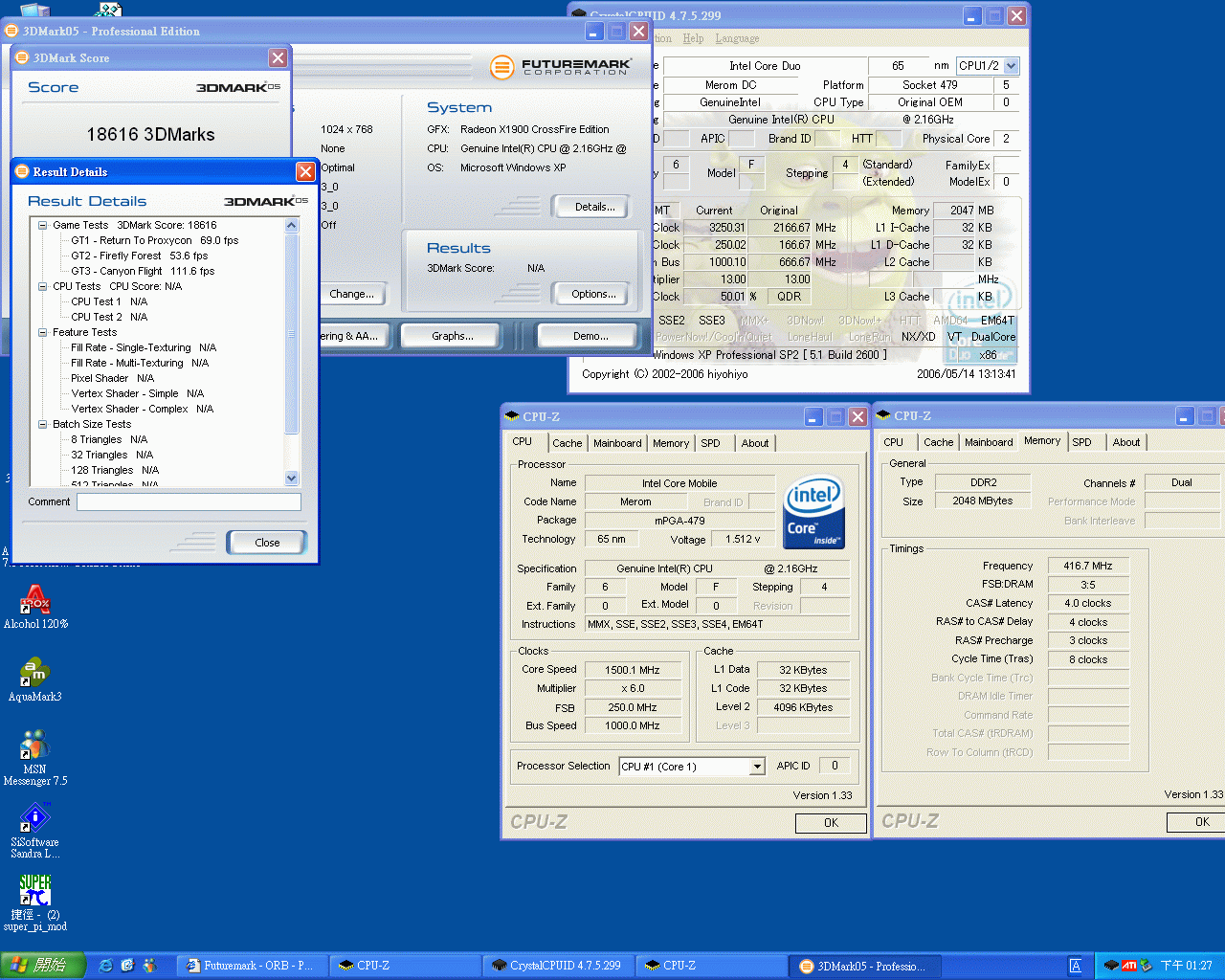
Task: Open the Mainboard tab in the right CPU-Z
Action: tap(989, 442)
